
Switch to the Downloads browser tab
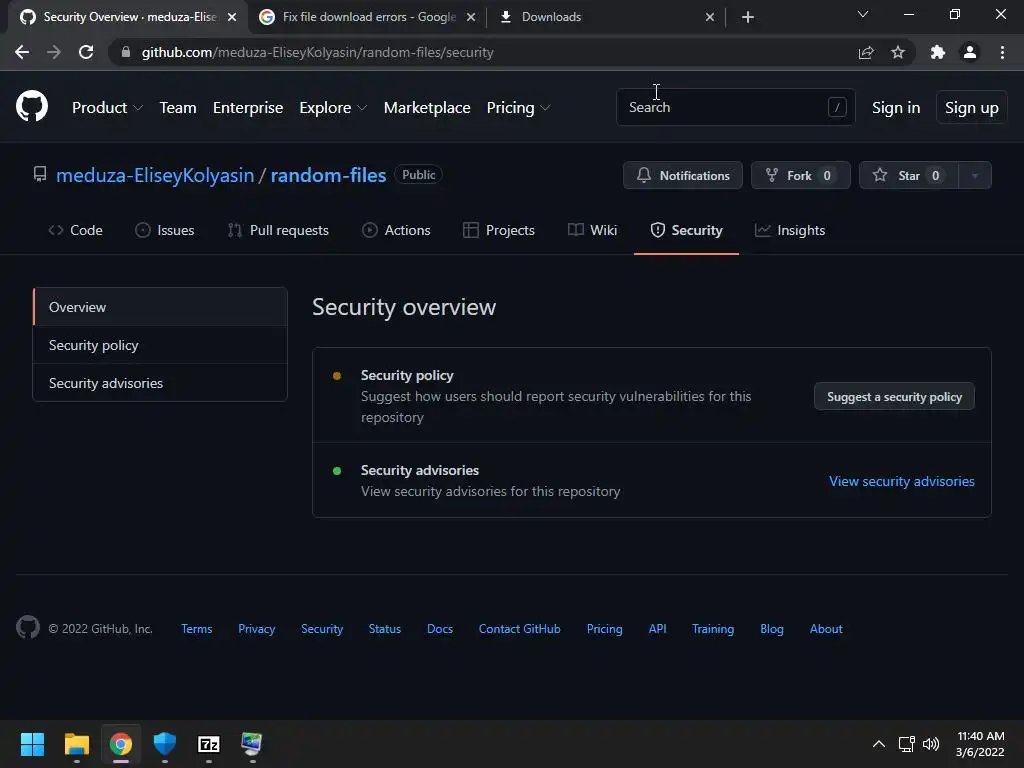coord(604,17)
